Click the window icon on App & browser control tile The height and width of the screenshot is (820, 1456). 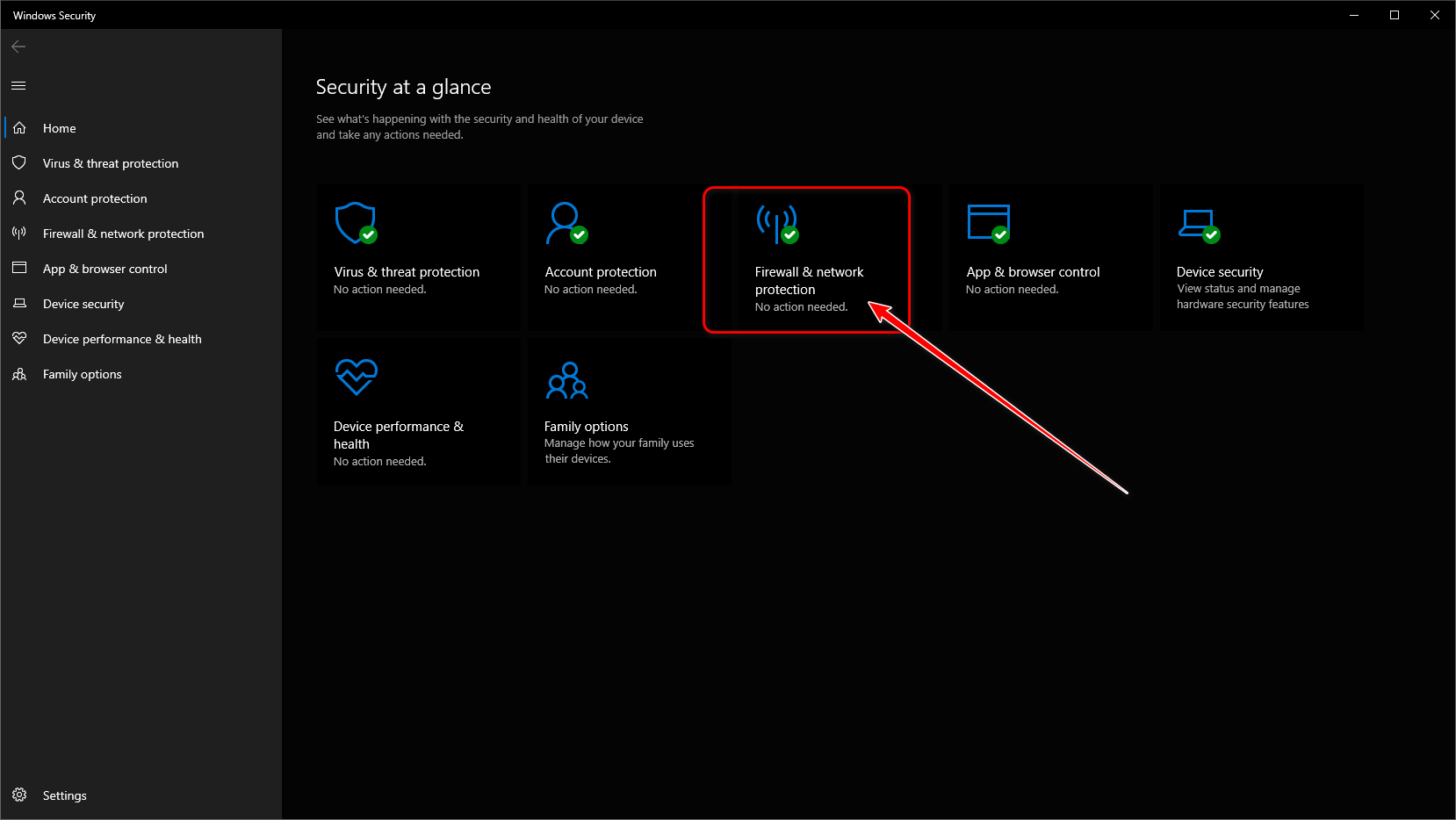[x=988, y=222]
